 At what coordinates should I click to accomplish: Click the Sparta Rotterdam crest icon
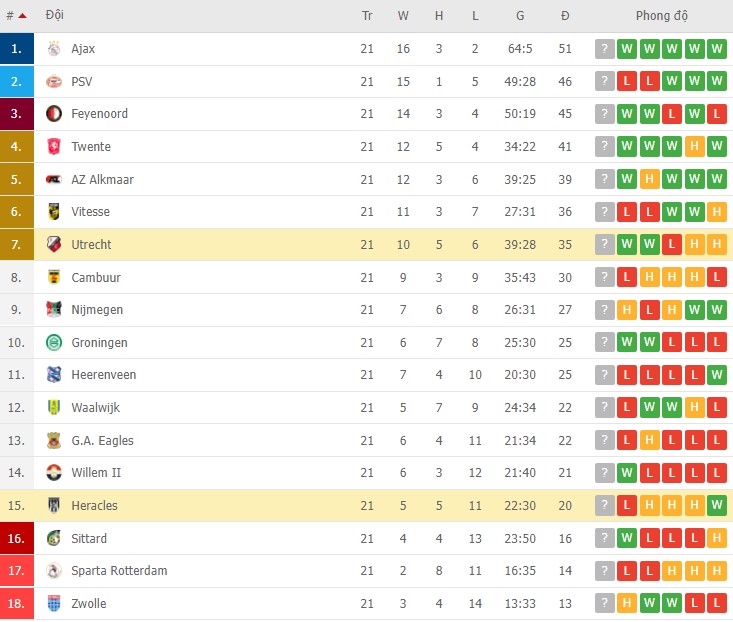(x=54, y=571)
